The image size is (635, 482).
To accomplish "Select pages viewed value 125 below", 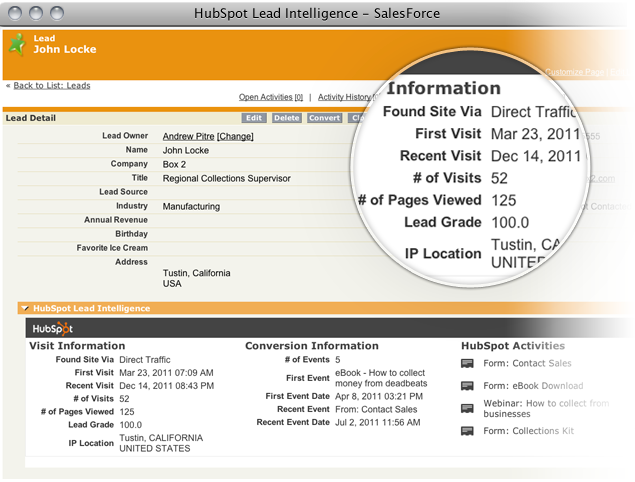I will [127, 412].
